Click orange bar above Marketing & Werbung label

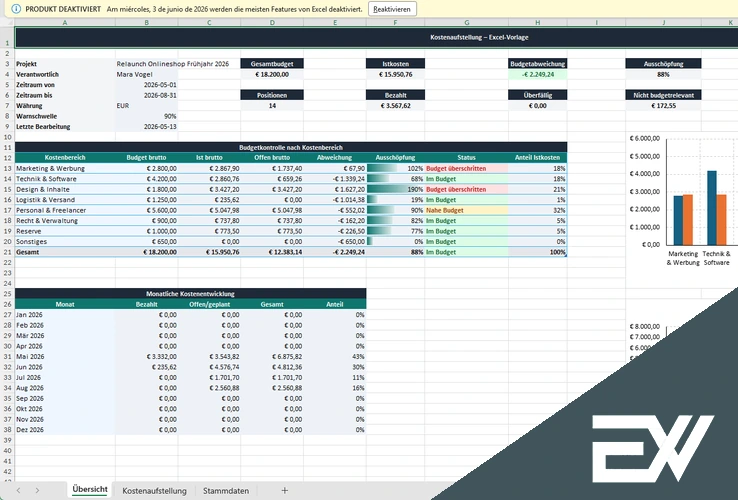[688, 219]
